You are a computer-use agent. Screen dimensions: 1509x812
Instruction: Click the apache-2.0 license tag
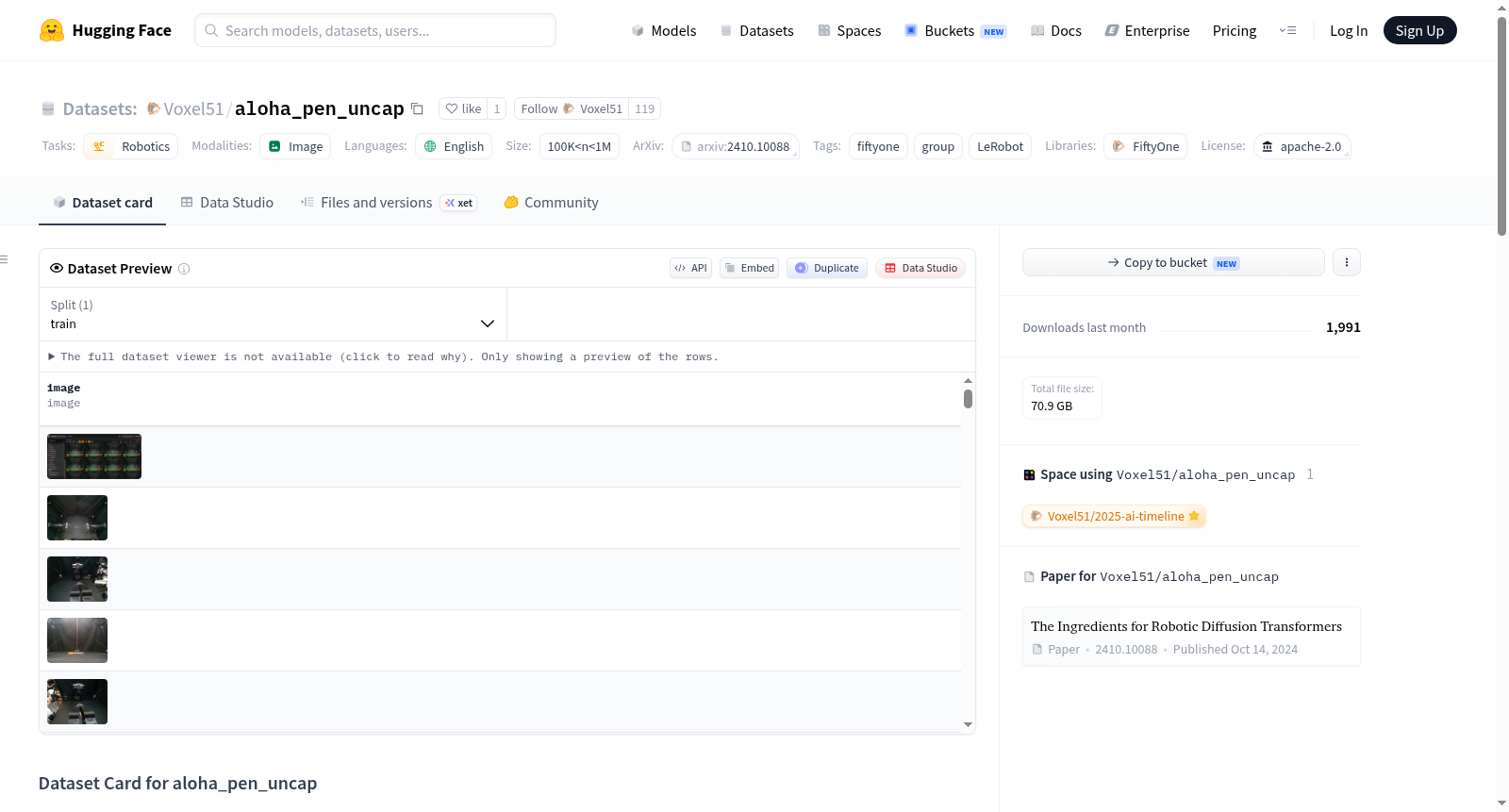point(1302,146)
